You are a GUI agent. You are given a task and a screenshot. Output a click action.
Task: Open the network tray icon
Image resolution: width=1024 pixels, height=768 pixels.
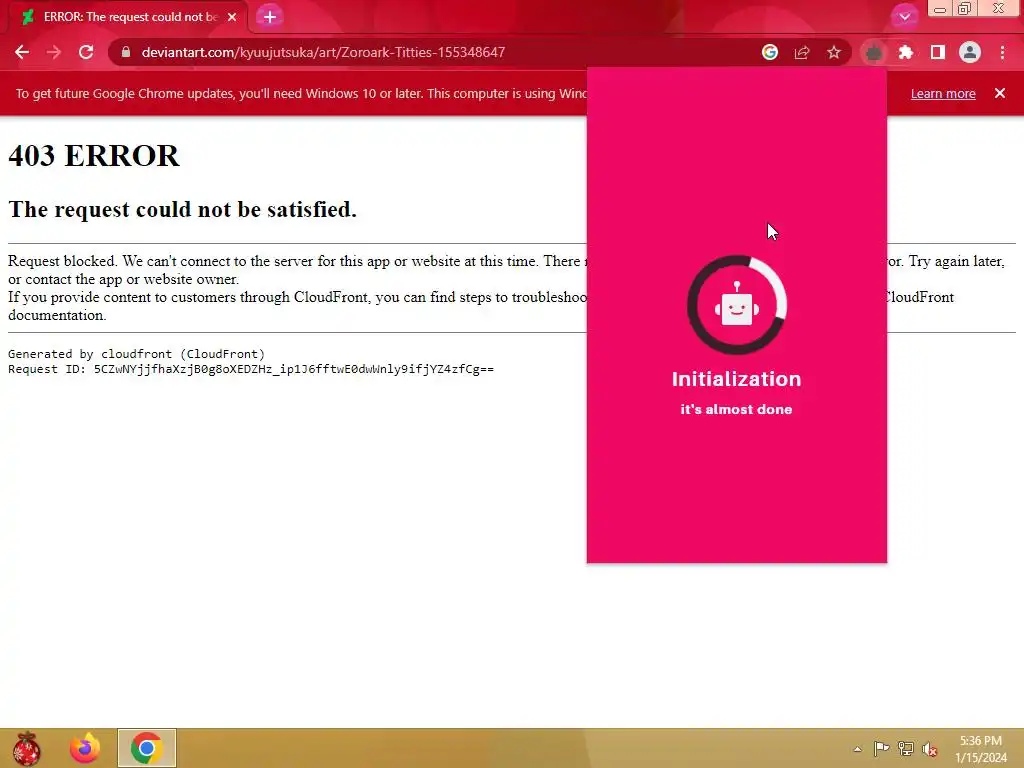click(x=906, y=748)
